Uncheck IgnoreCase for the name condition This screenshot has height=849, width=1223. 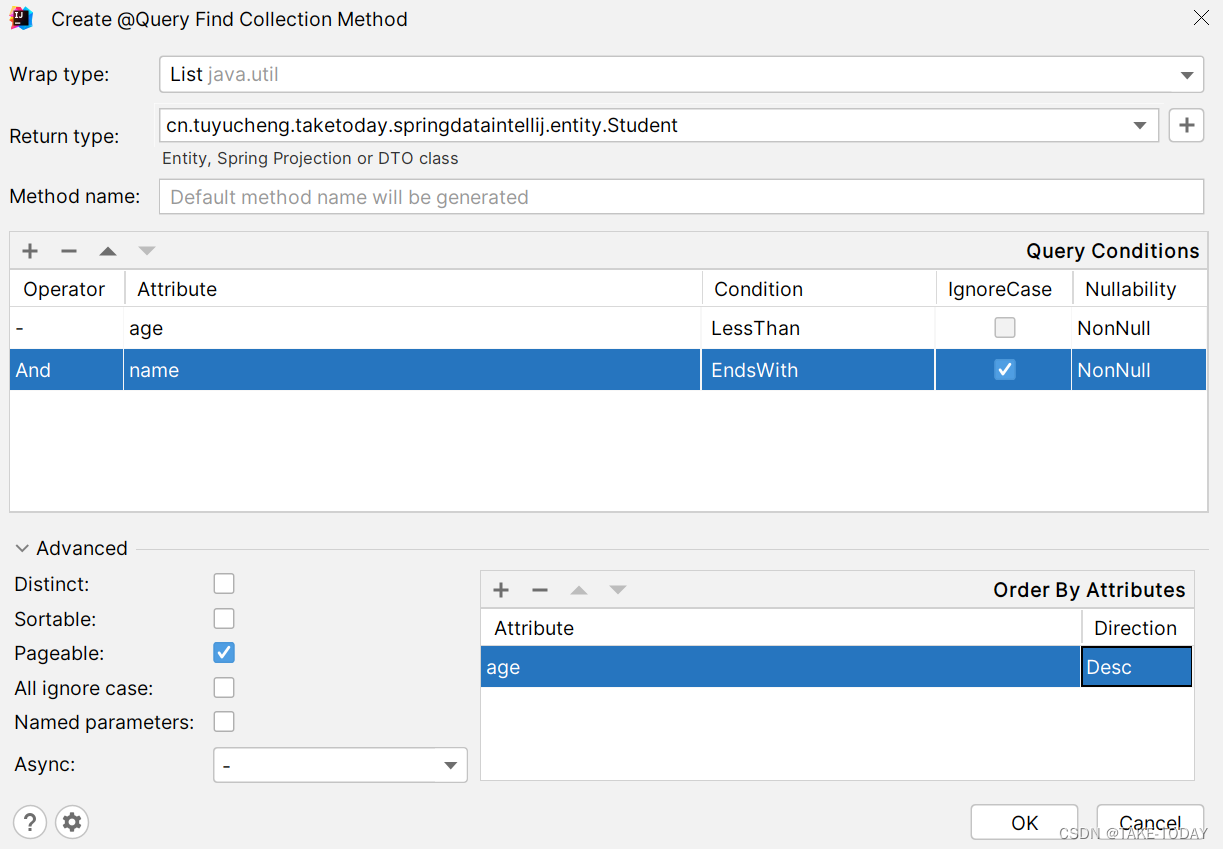[1005, 369]
